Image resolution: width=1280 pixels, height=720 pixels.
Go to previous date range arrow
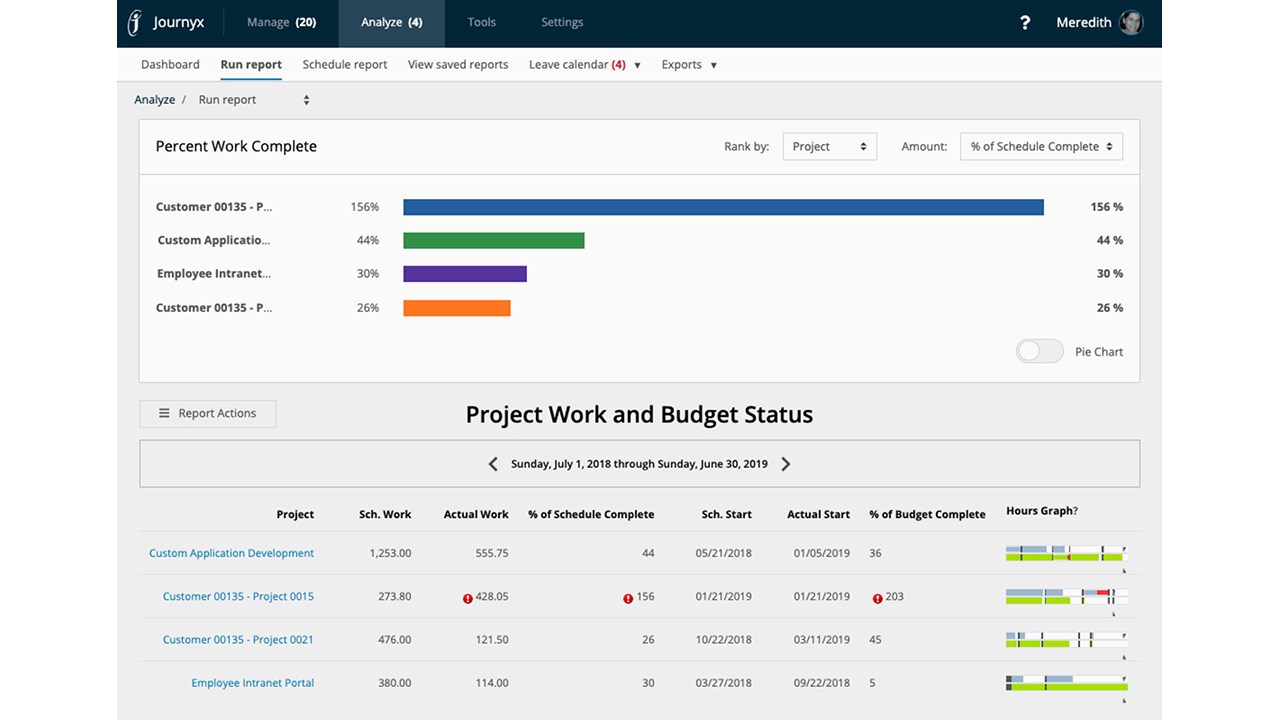(x=493, y=464)
